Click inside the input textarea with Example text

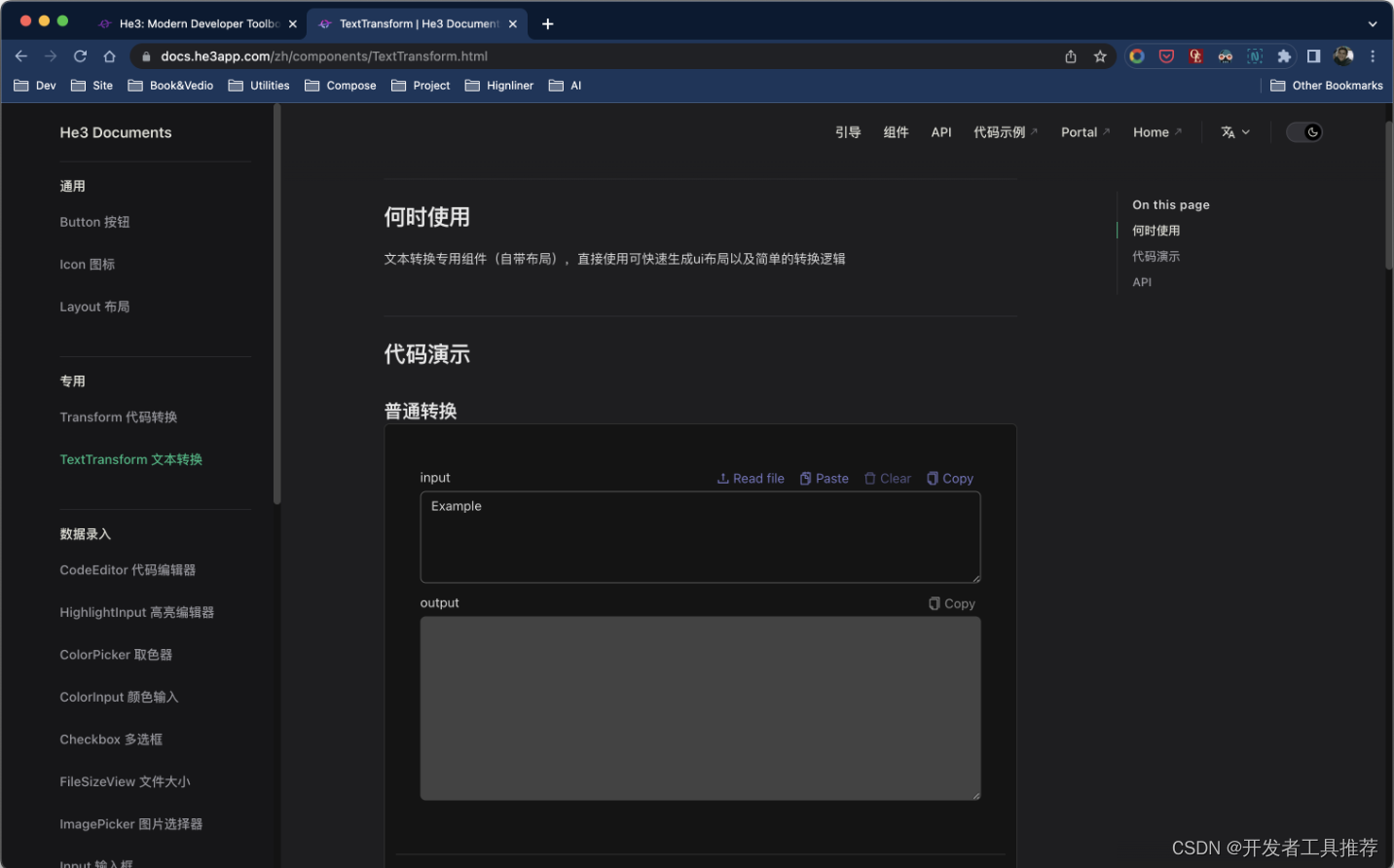click(700, 537)
